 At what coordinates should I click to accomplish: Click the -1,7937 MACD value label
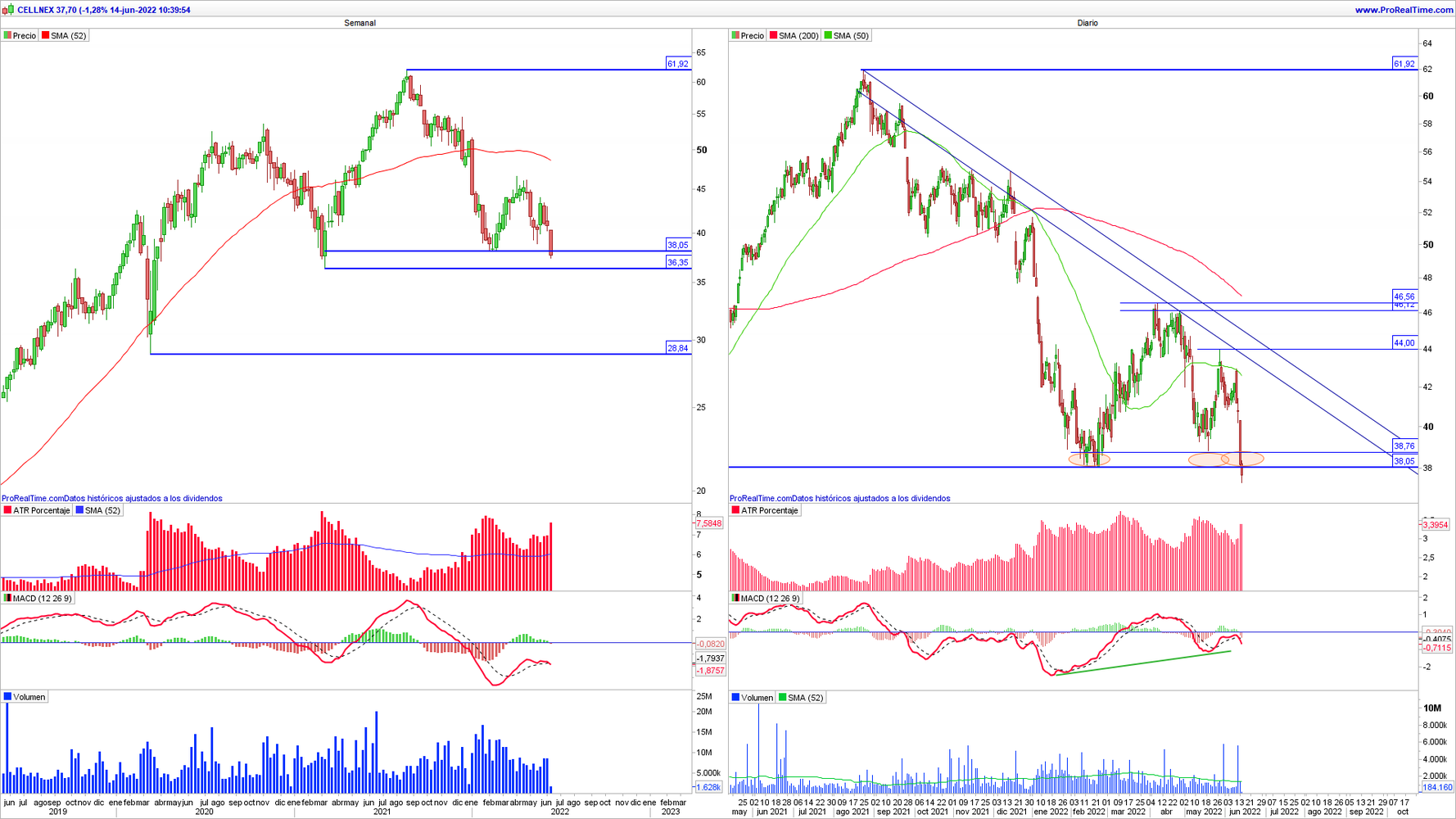[710, 658]
